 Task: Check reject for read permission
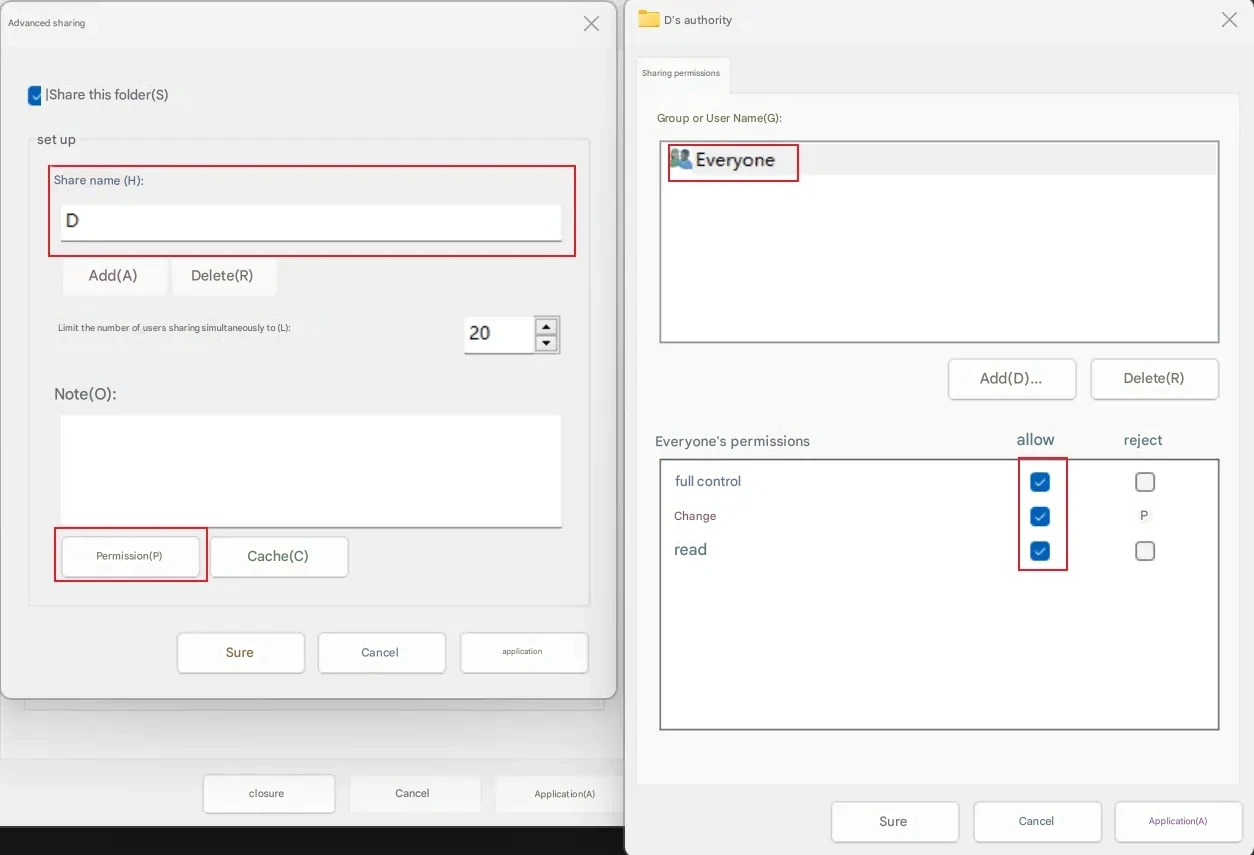click(x=1145, y=551)
